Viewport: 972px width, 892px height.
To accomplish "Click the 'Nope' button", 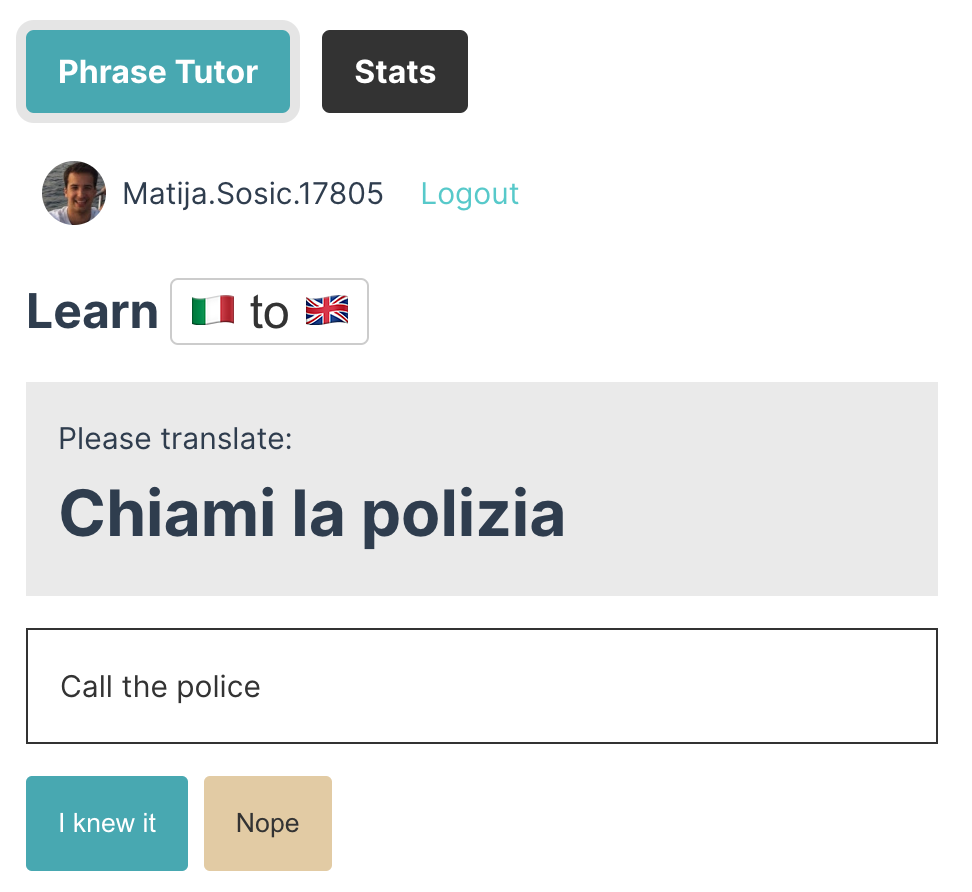I will click(267, 823).
